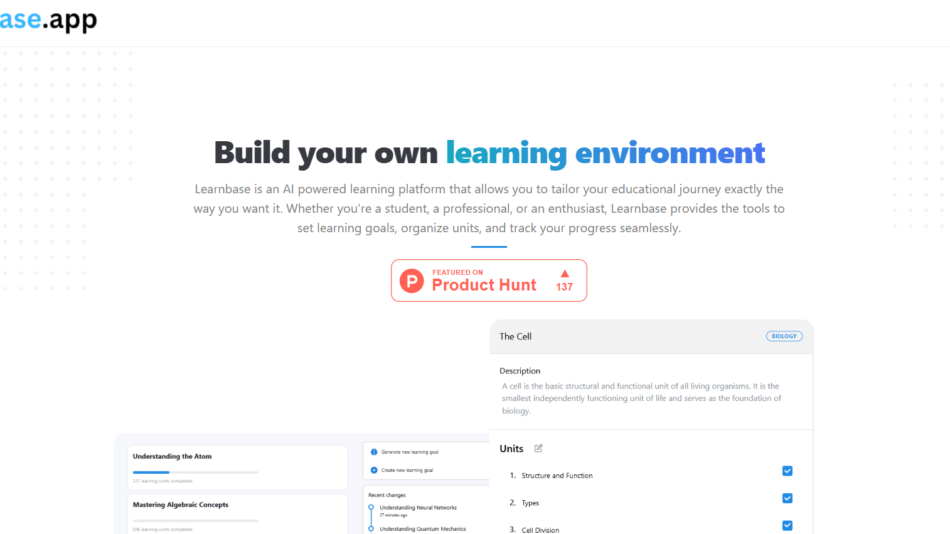The width and height of the screenshot is (950, 534).
Task: Click the Featured on Product Hunt badge
Action: tap(489, 281)
